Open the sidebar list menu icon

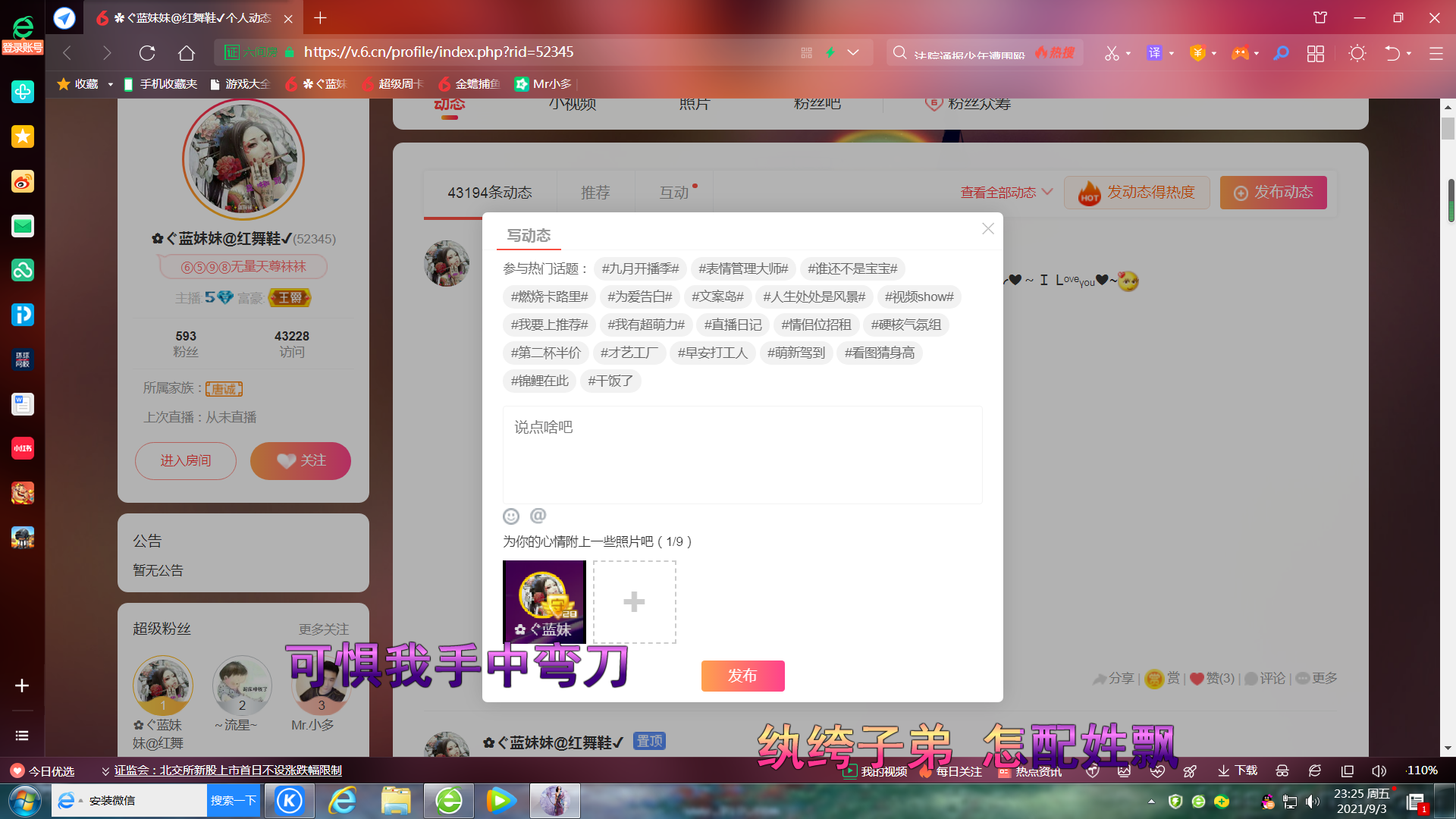tap(22, 736)
